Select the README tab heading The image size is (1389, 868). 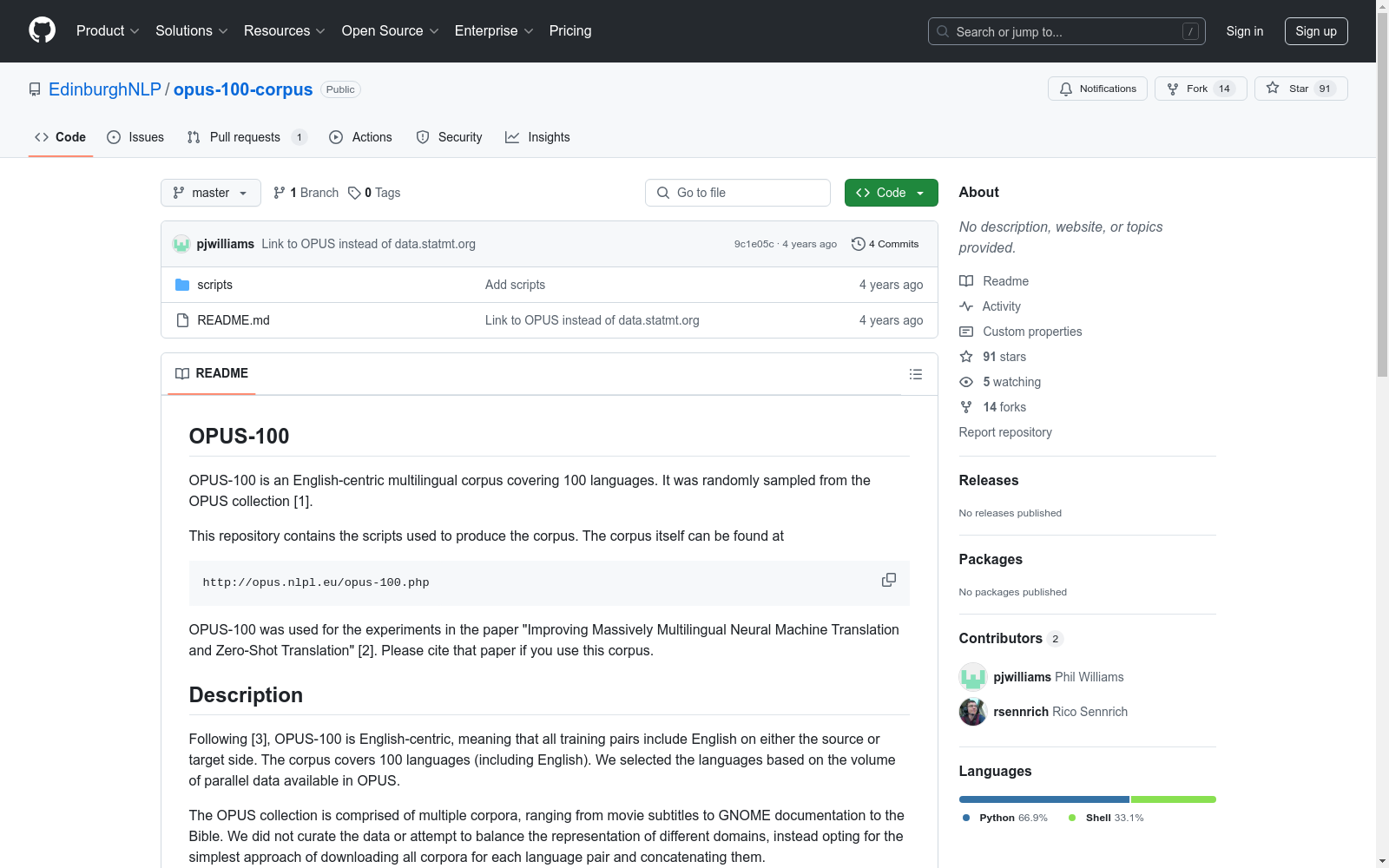tap(212, 373)
